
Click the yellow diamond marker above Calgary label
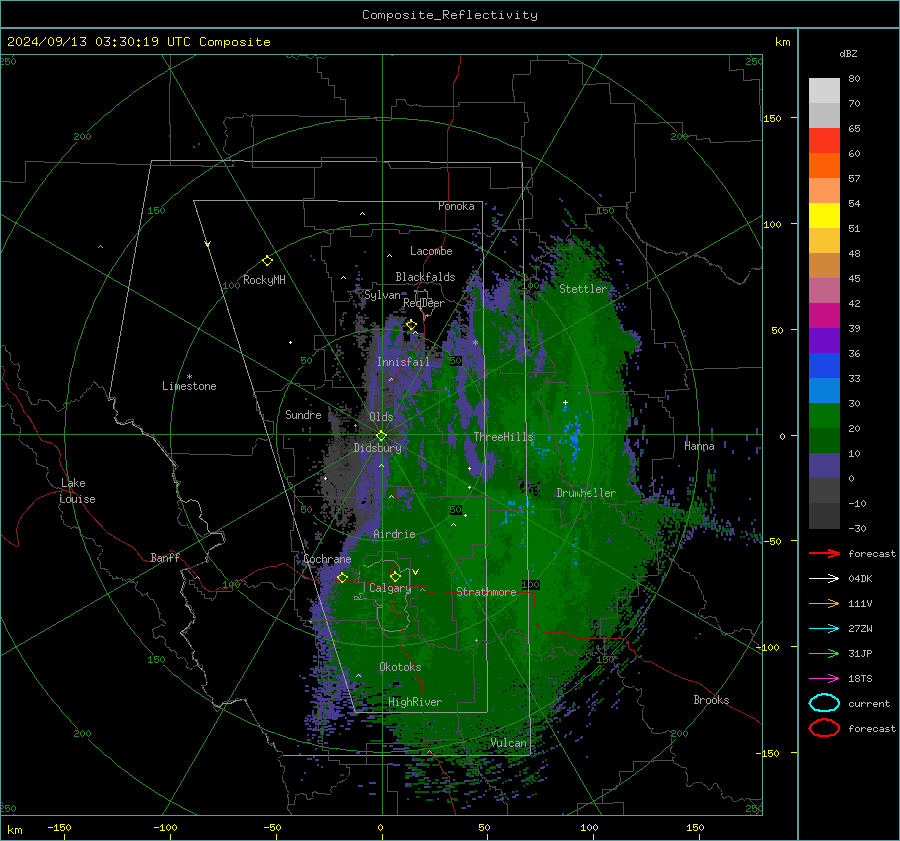coord(395,576)
